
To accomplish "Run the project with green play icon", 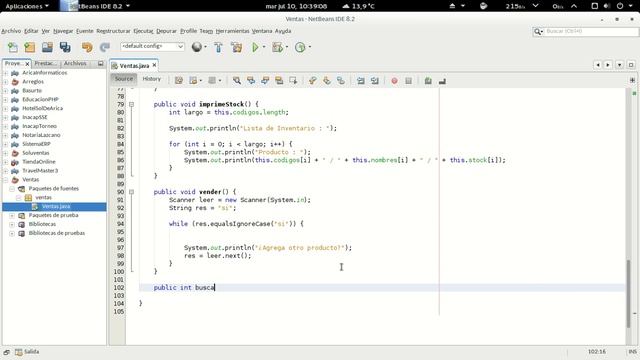I will [255, 47].
